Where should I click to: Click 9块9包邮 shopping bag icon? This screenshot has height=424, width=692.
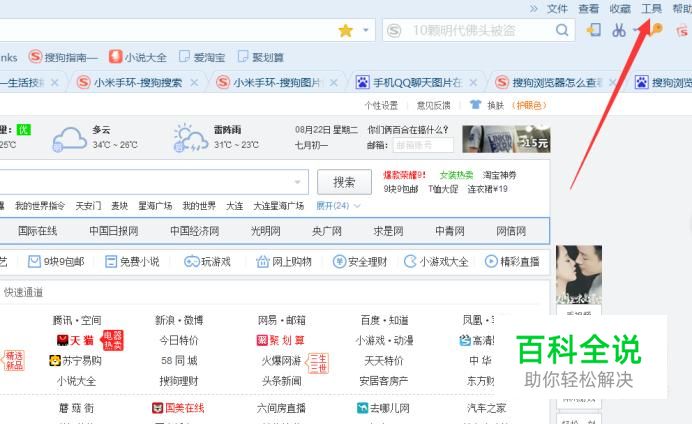pyautogui.click(x=34, y=262)
